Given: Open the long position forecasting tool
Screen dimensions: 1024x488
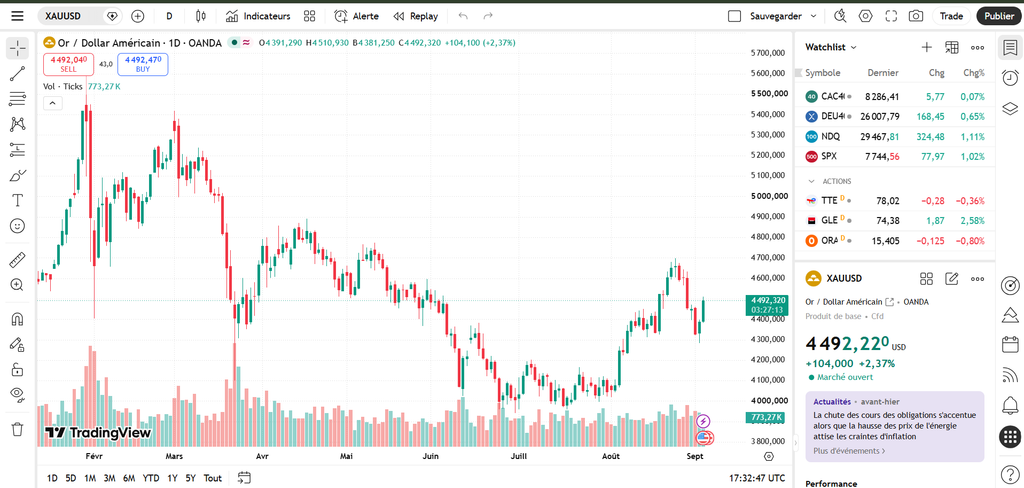Looking at the screenshot, I should (x=18, y=150).
